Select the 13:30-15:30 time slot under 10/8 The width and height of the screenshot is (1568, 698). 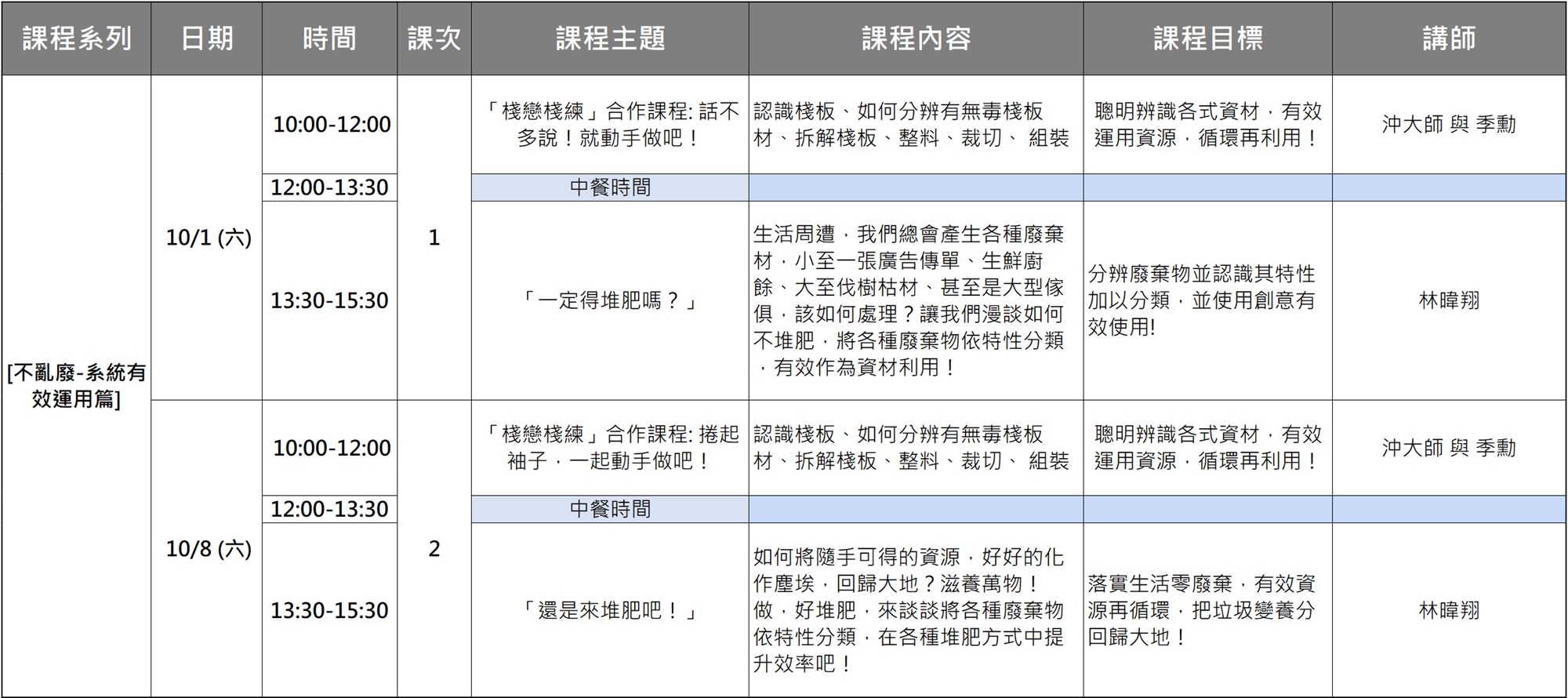click(329, 610)
